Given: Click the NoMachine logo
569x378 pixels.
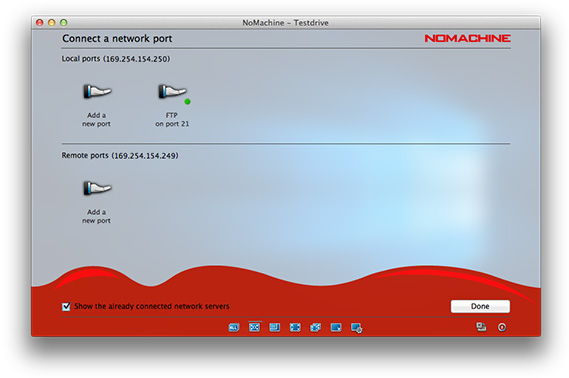Looking at the screenshot, I should click(x=467, y=38).
